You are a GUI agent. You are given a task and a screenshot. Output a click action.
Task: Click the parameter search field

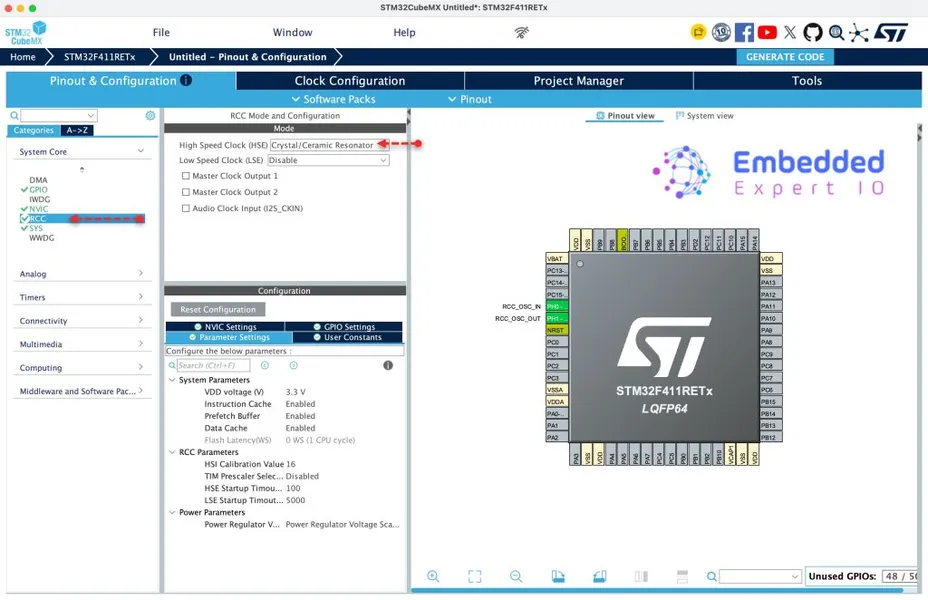pyautogui.click(x=213, y=365)
